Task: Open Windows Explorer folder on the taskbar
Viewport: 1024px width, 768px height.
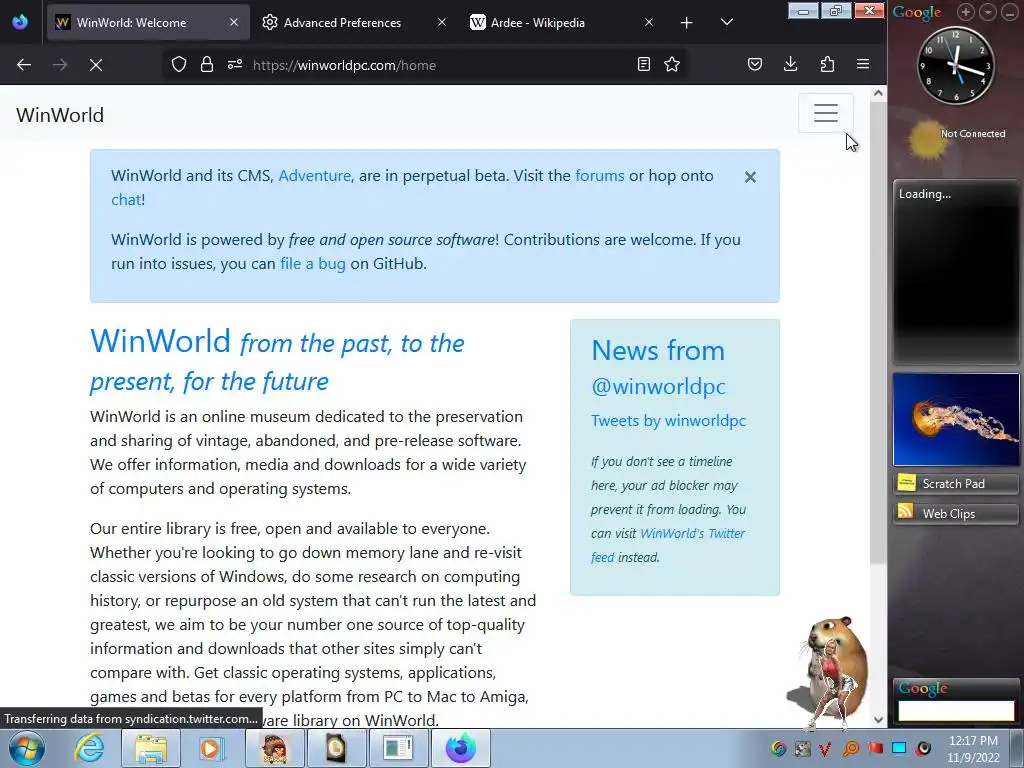Action: pos(150,748)
